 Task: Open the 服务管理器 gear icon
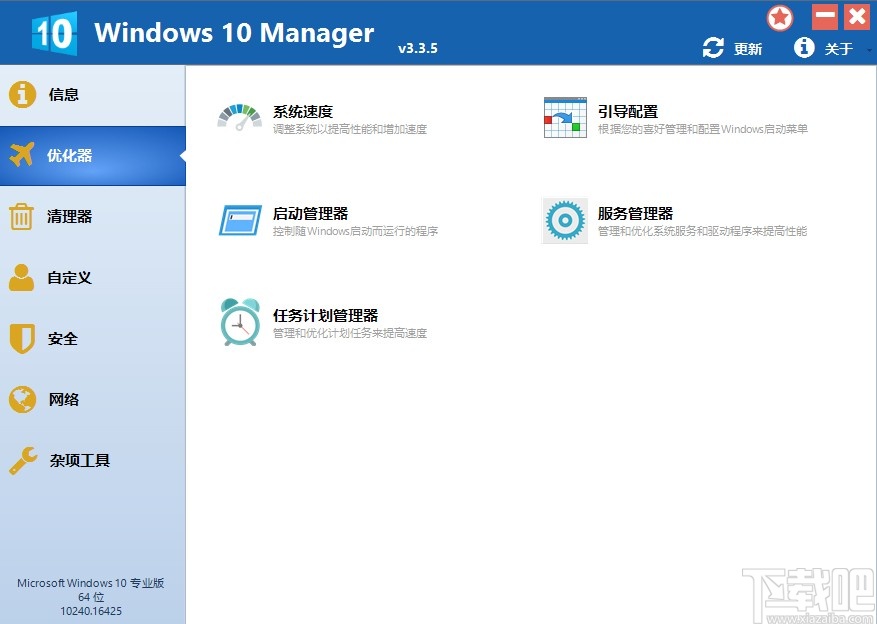pyautogui.click(x=563, y=220)
